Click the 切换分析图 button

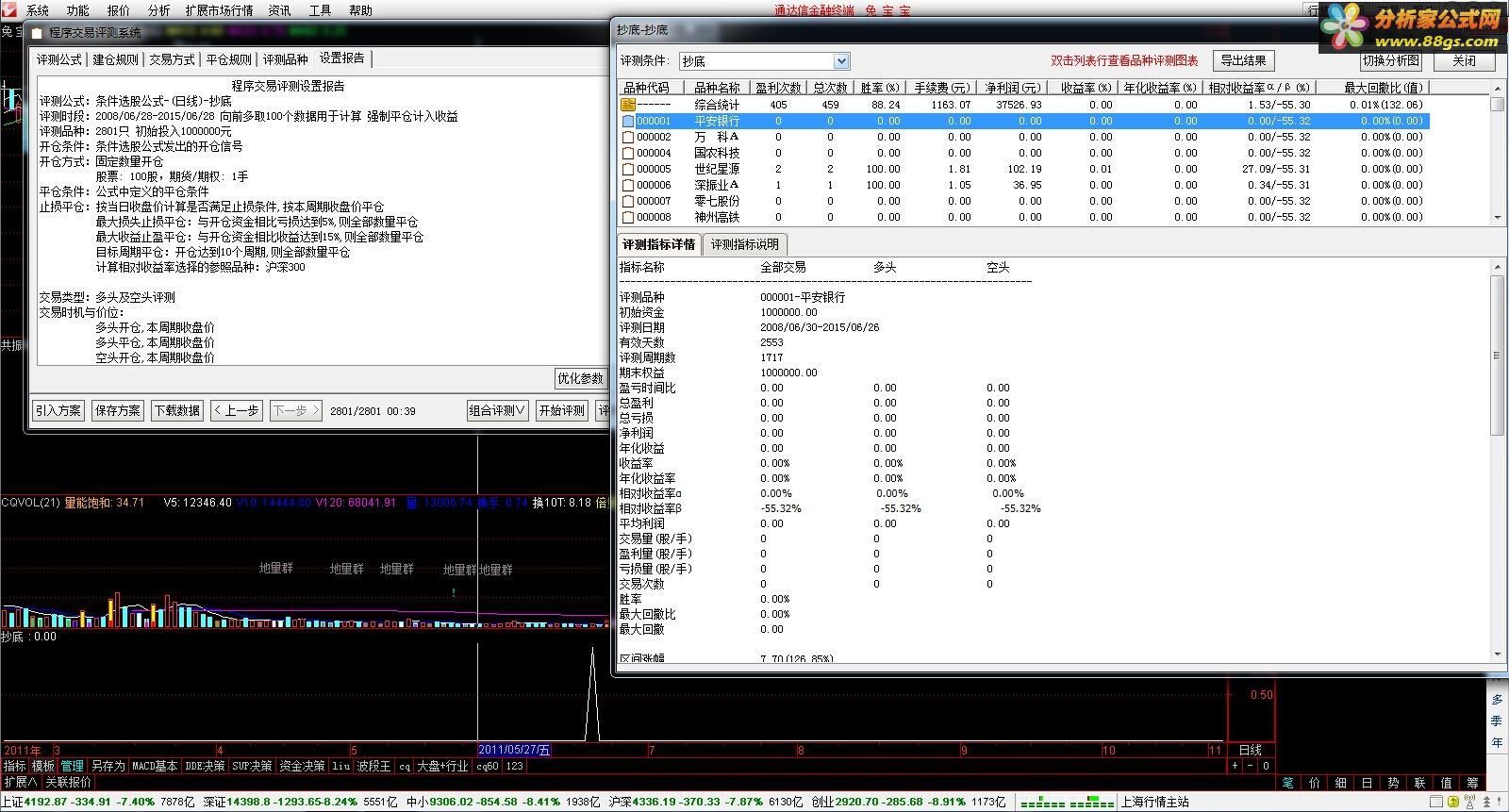pyautogui.click(x=1391, y=60)
